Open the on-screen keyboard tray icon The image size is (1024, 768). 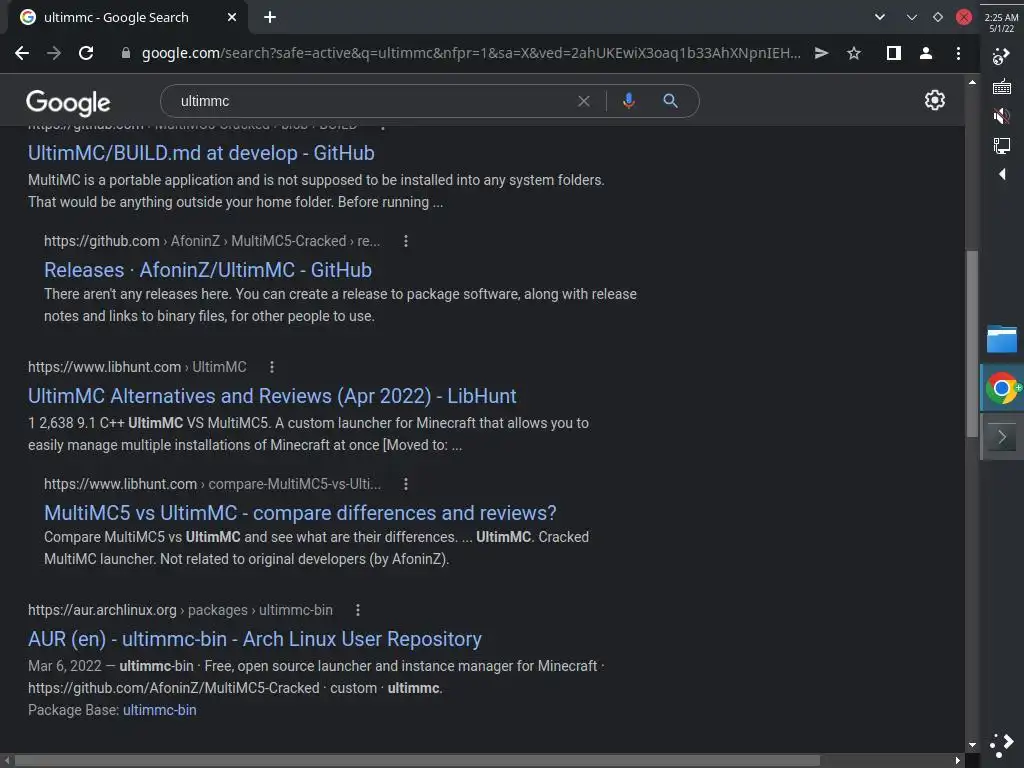tap(1002, 87)
